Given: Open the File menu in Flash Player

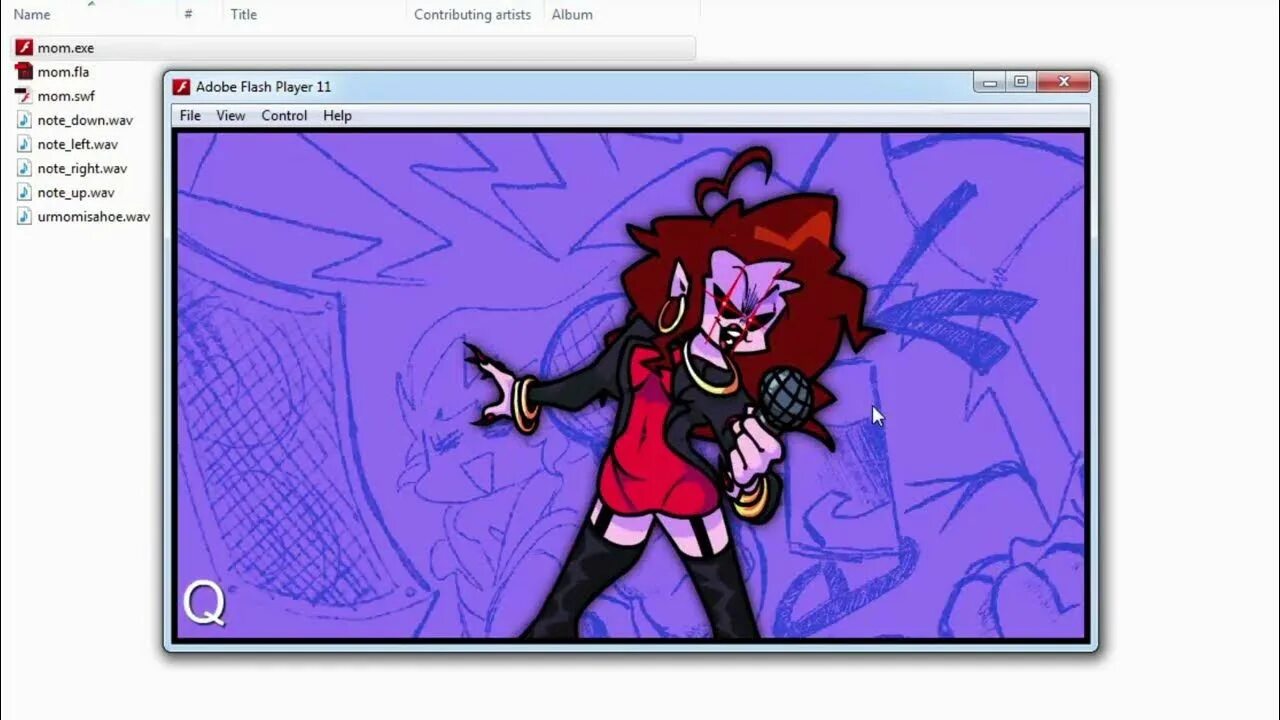Looking at the screenshot, I should pos(190,116).
